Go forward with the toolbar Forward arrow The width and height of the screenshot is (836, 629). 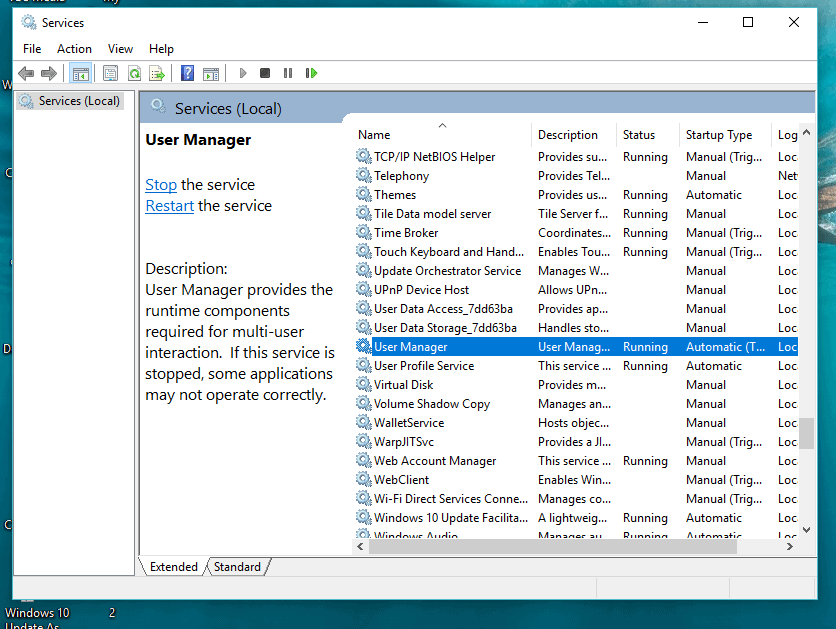(x=49, y=73)
